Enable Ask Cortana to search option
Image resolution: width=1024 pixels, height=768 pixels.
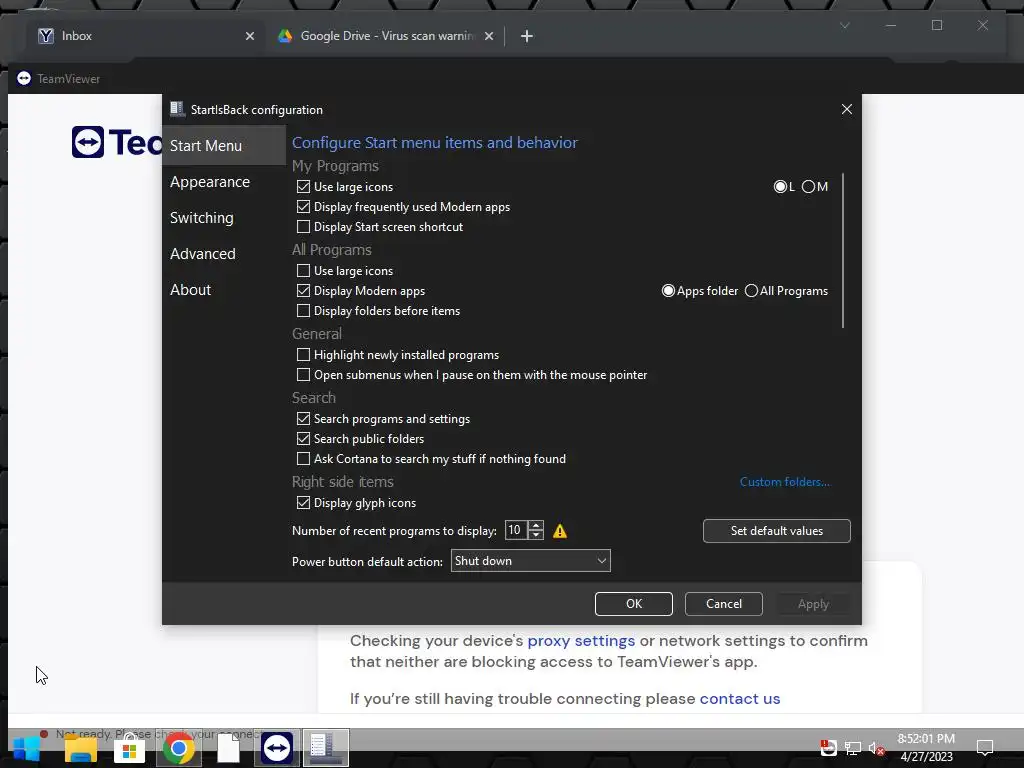point(303,458)
